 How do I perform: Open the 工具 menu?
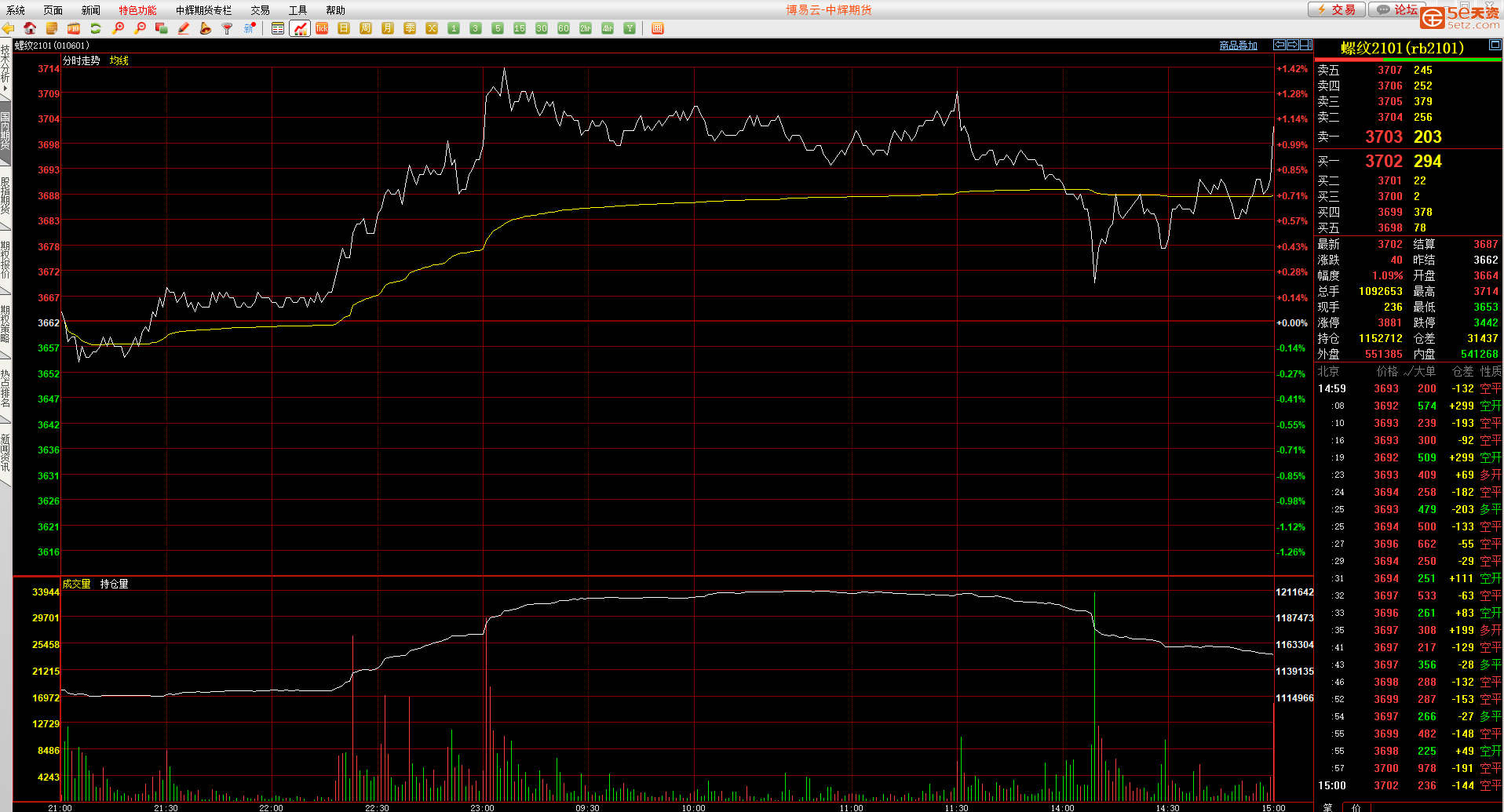coord(298,10)
